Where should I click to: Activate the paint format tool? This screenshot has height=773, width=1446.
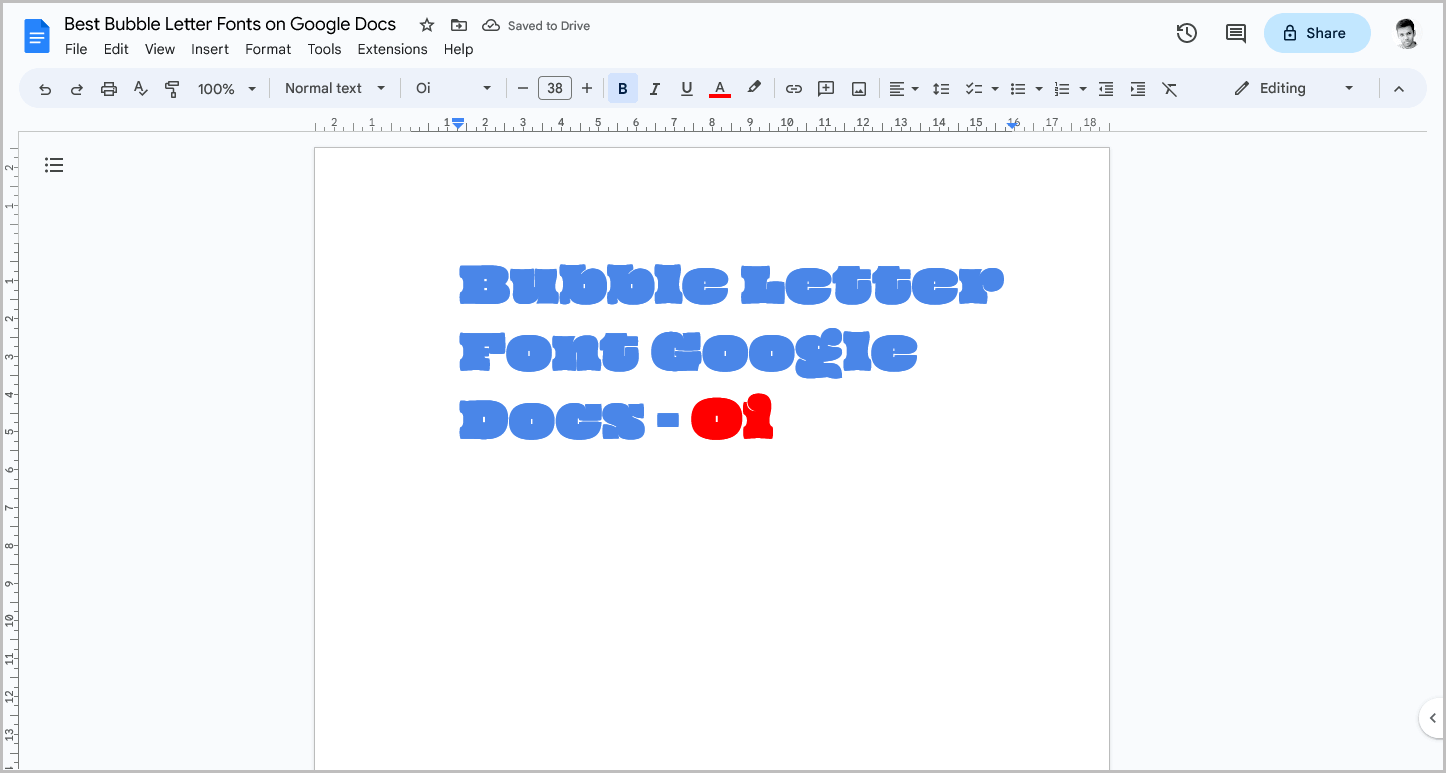point(172,89)
